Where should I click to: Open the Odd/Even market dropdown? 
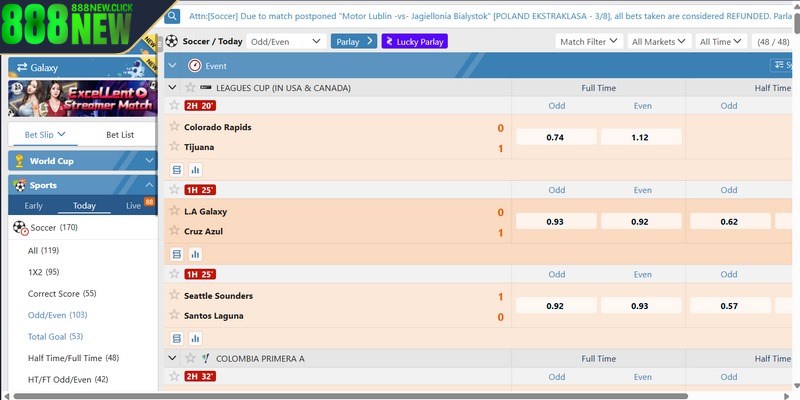point(287,41)
